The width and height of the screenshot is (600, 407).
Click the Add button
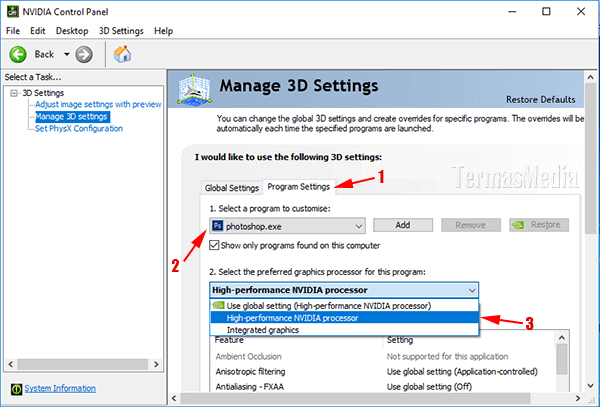tap(403, 225)
